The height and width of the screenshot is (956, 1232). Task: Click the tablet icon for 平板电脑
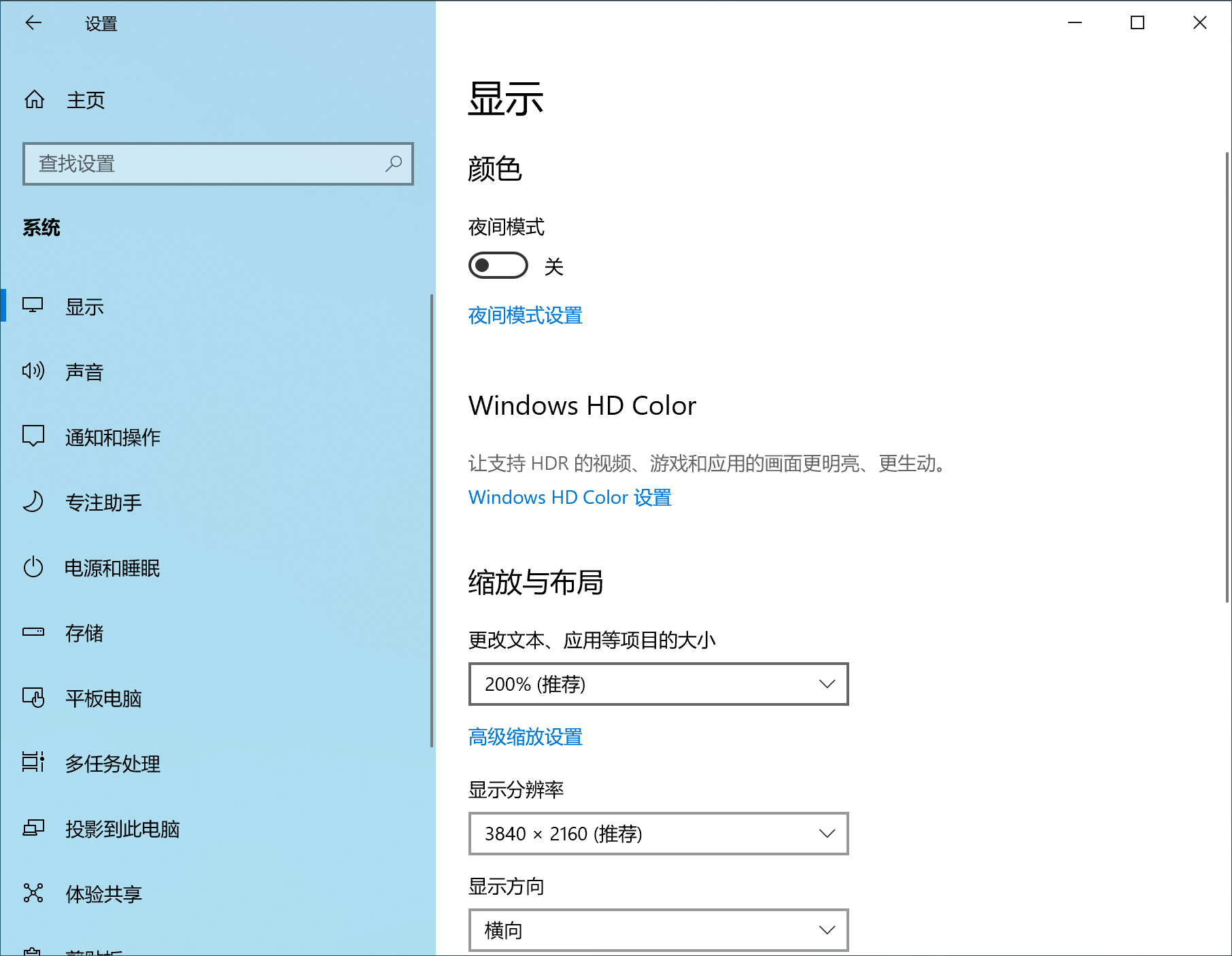click(33, 698)
